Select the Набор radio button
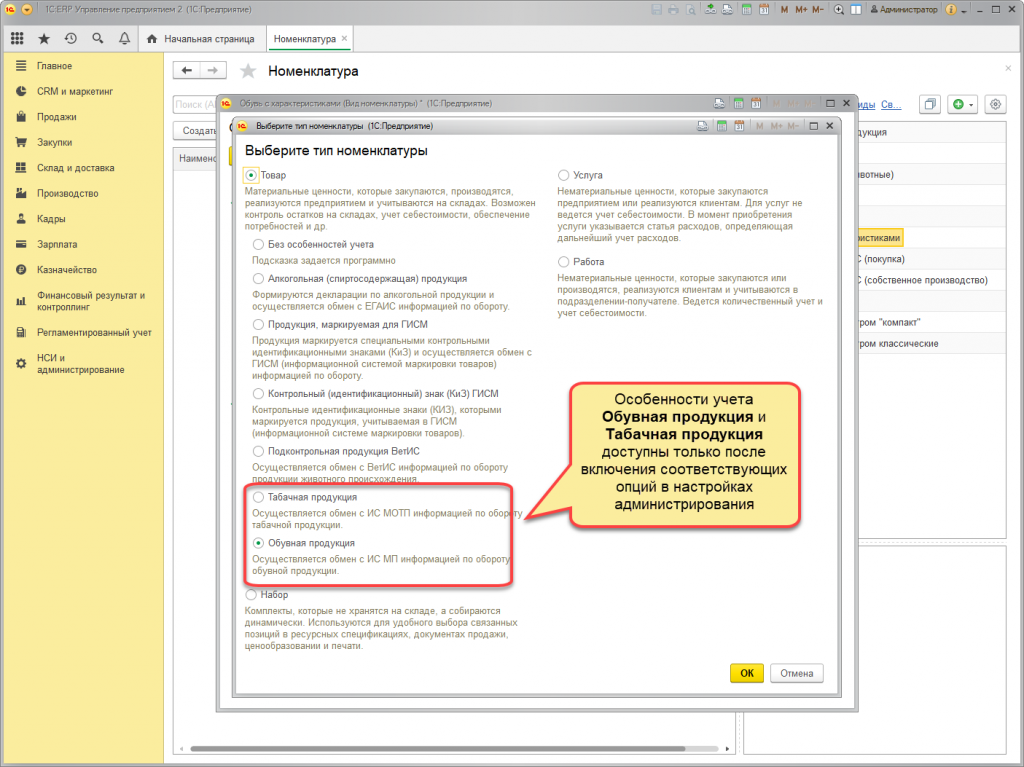 coord(251,595)
